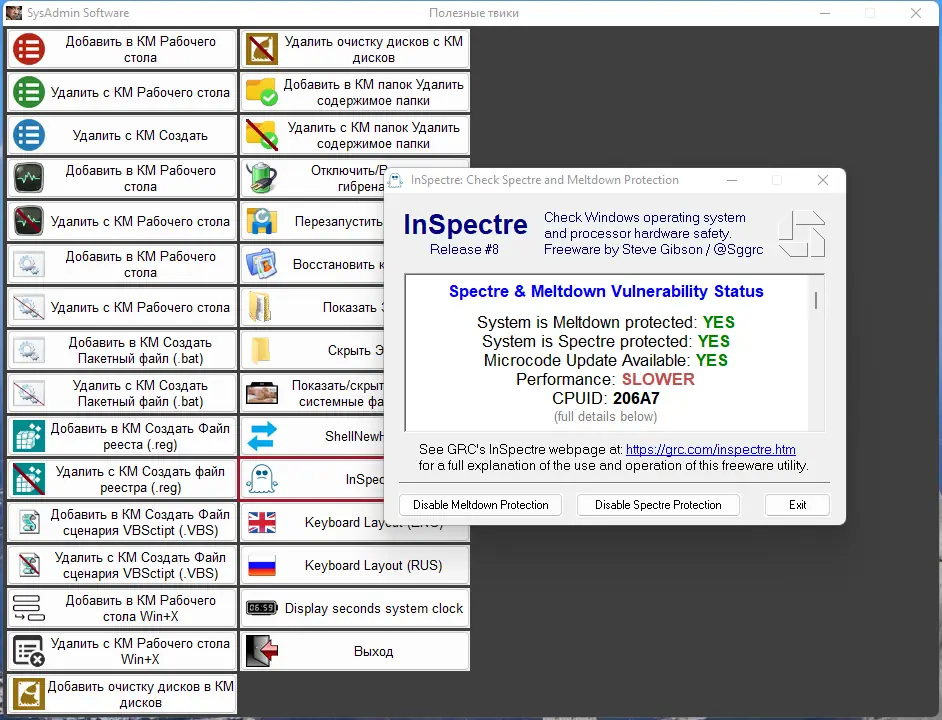Click 'Microcode Update Available: YES' line
The height and width of the screenshot is (720, 942).
606,361
